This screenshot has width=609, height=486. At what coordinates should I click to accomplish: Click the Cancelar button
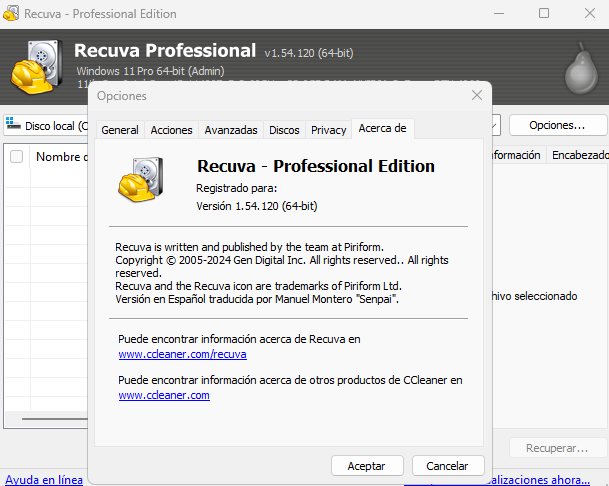click(446, 466)
